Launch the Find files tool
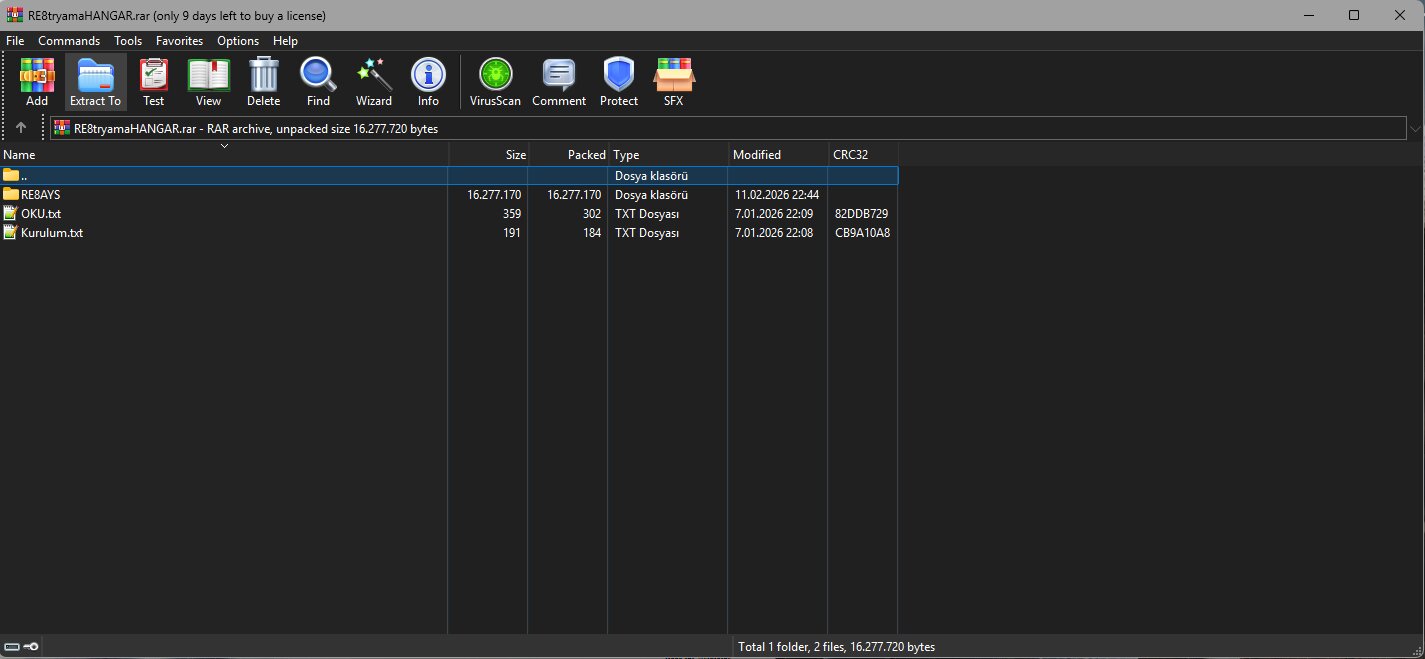The image size is (1425, 659). (x=318, y=81)
